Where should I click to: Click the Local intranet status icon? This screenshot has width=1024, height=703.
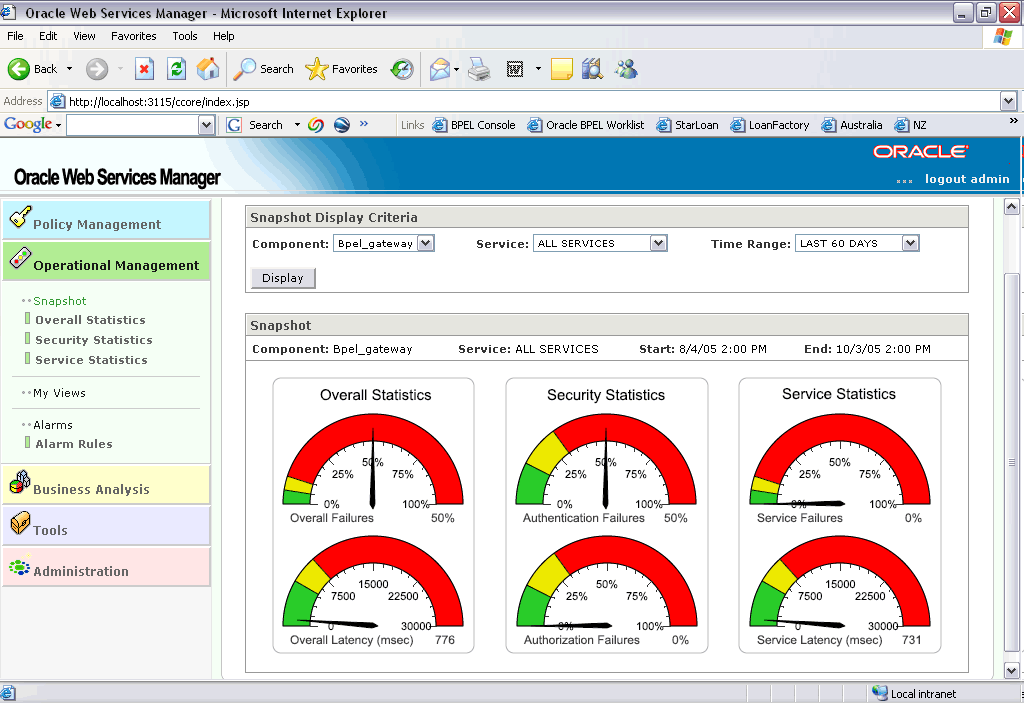tap(880, 693)
